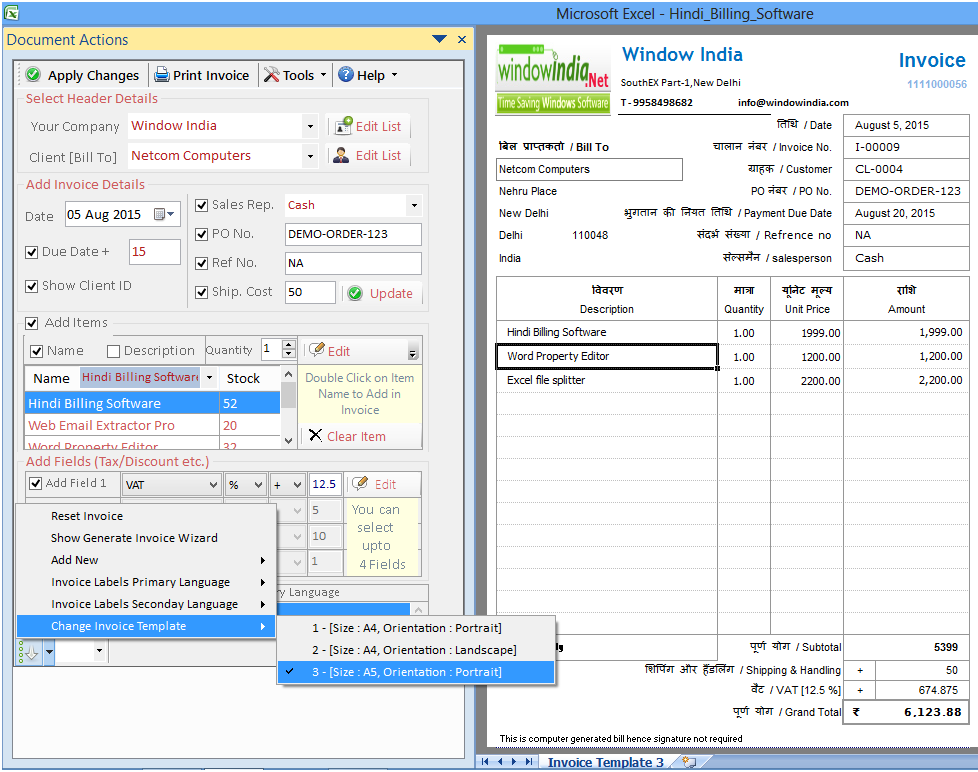Increase Quantity with the spinner up arrow
The height and width of the screenshot is (772, 978).
(288, 344)
